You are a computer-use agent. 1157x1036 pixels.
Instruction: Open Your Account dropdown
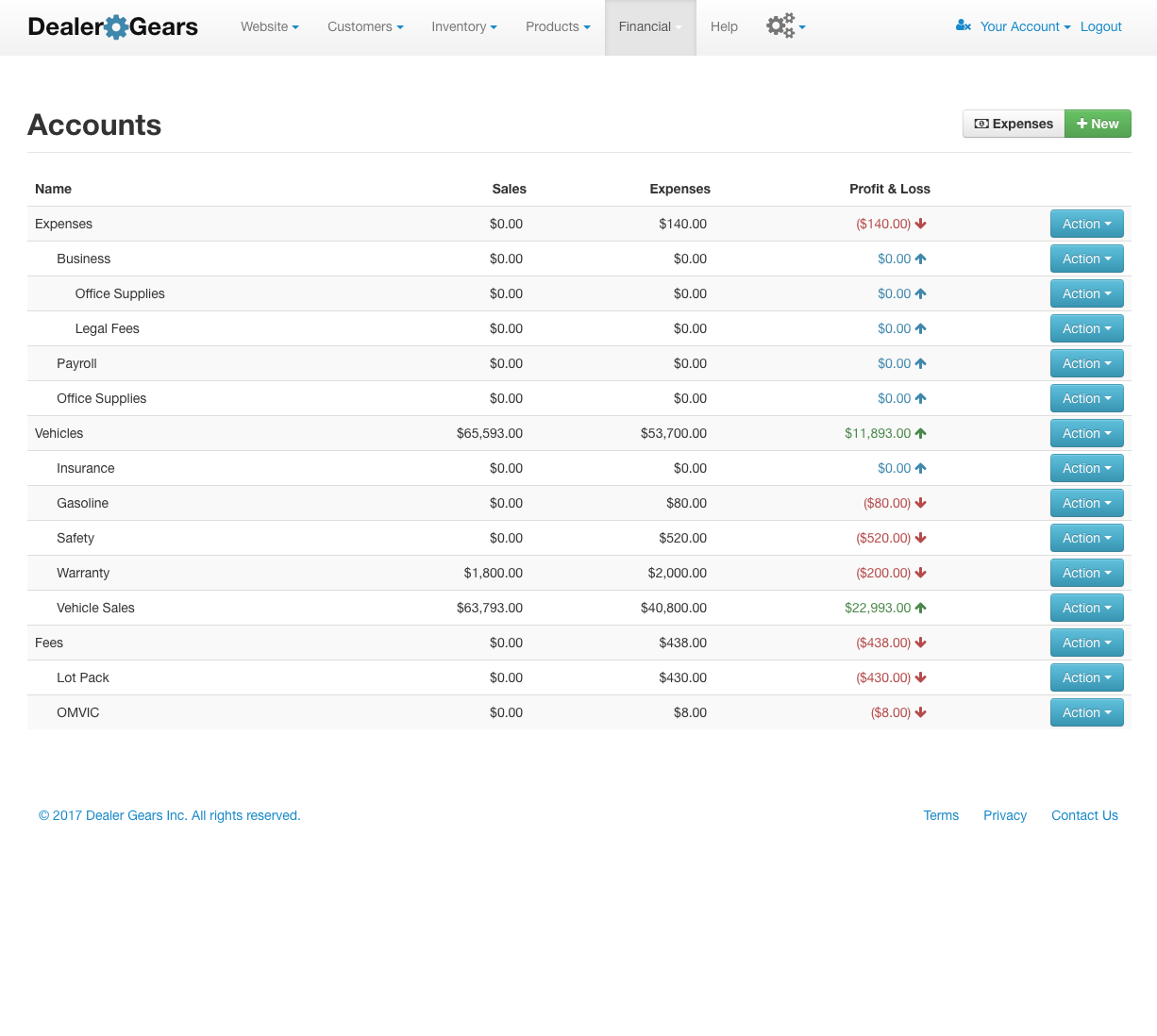1025,26
